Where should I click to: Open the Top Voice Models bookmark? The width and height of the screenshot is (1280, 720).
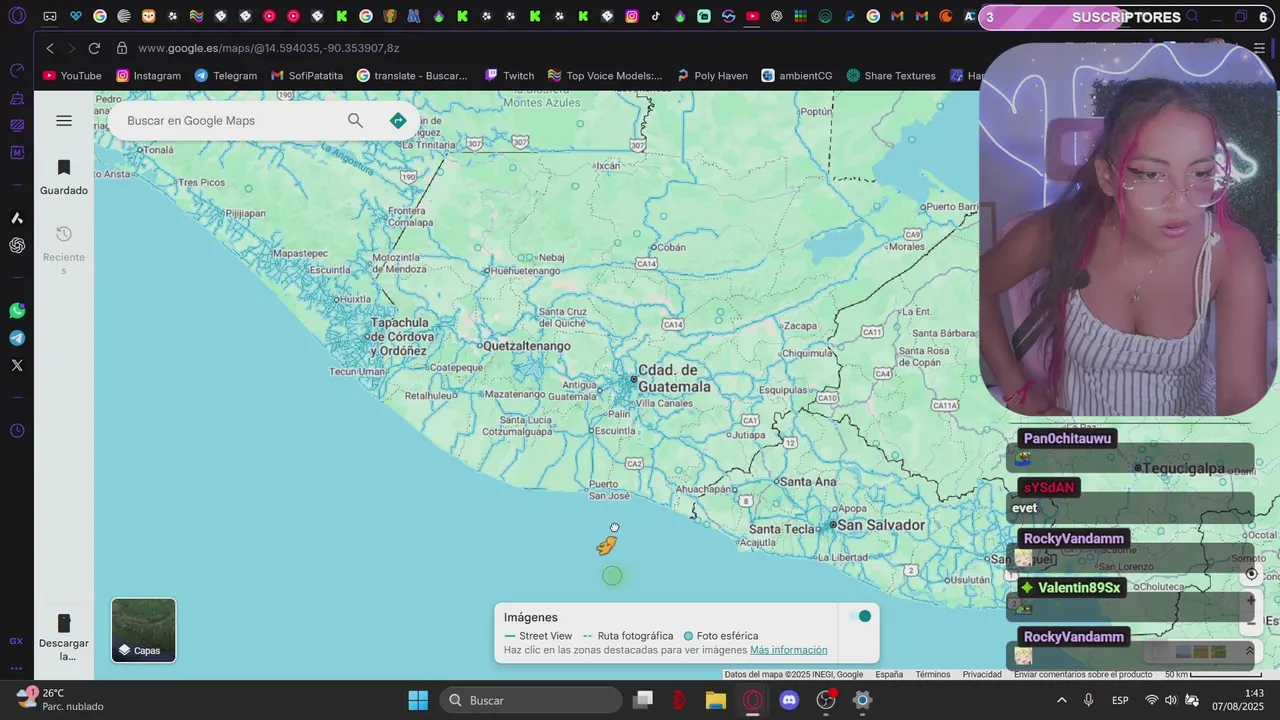(x=605, y=76)
